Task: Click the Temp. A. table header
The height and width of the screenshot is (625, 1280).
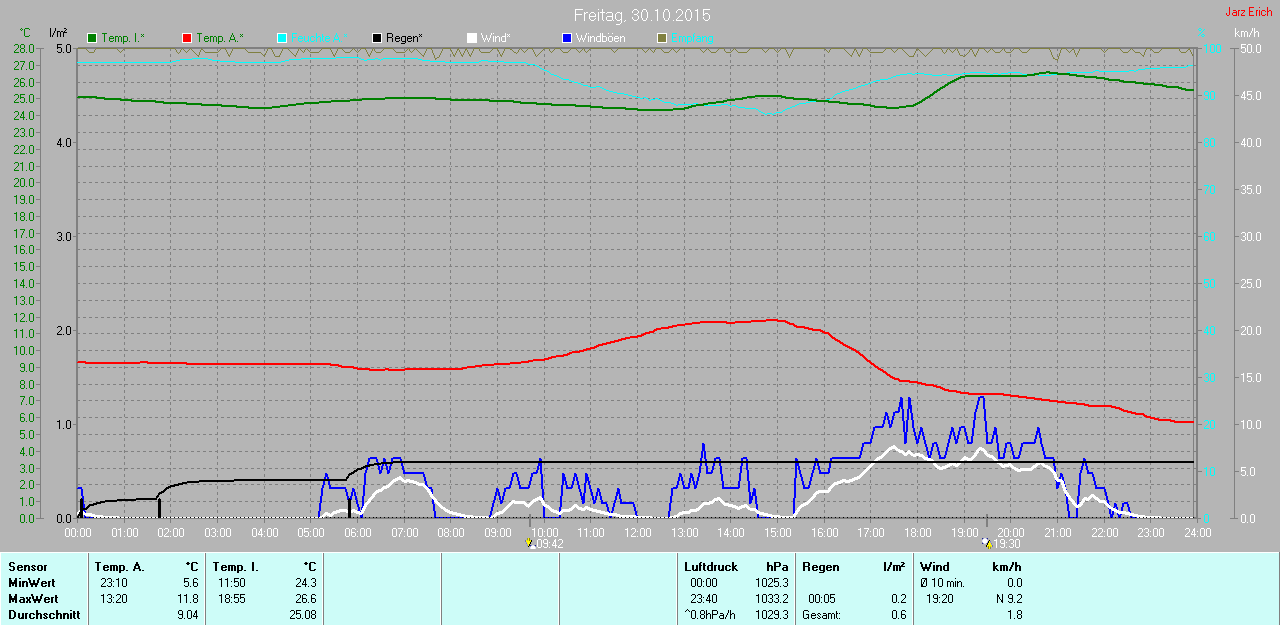Action: [x=120, y=567]
